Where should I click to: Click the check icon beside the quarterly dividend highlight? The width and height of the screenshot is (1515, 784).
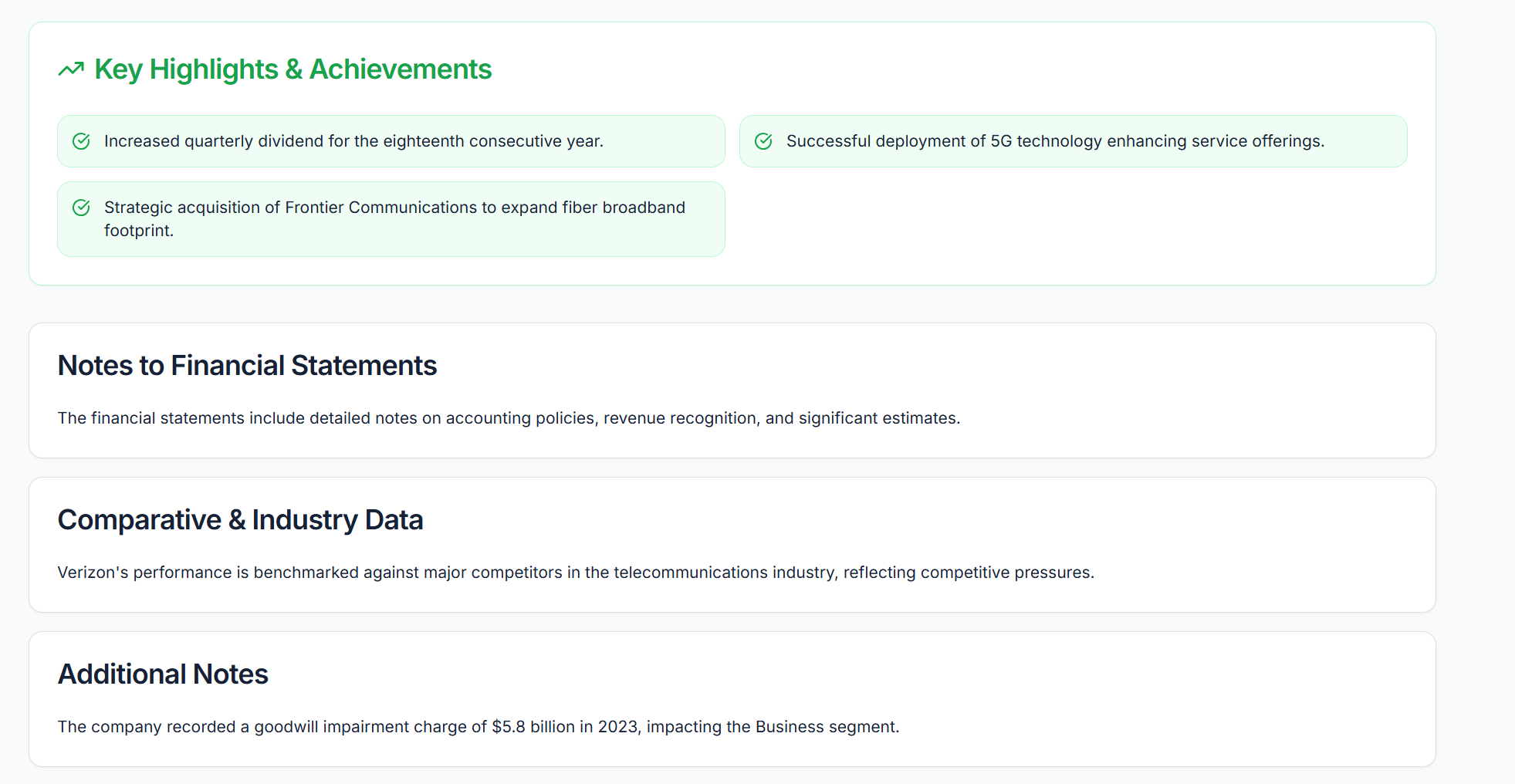tap(81, 141)
